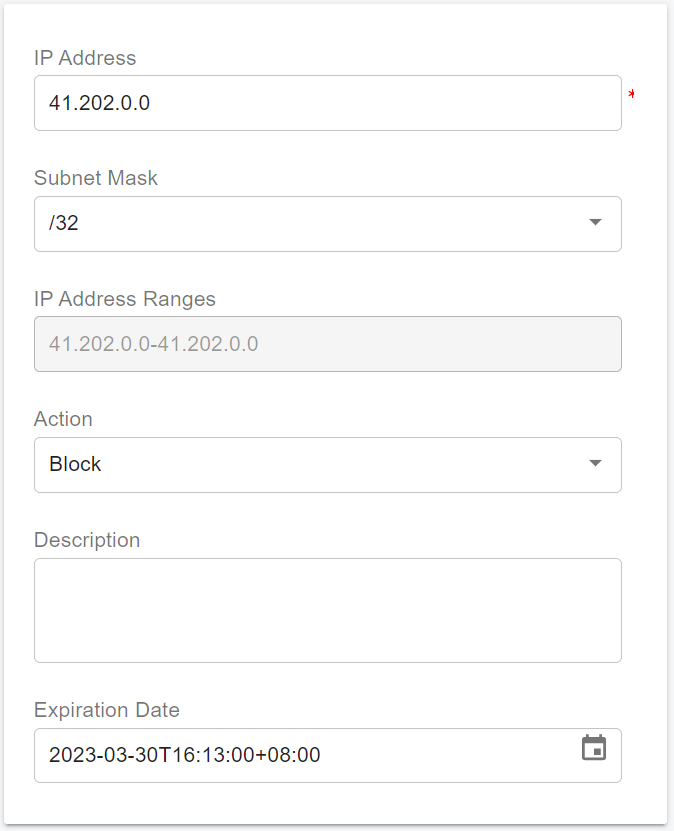Click the 2023-03-30T16:13:00+08:00 date text

pyautogui.click(x=185, y=755)
